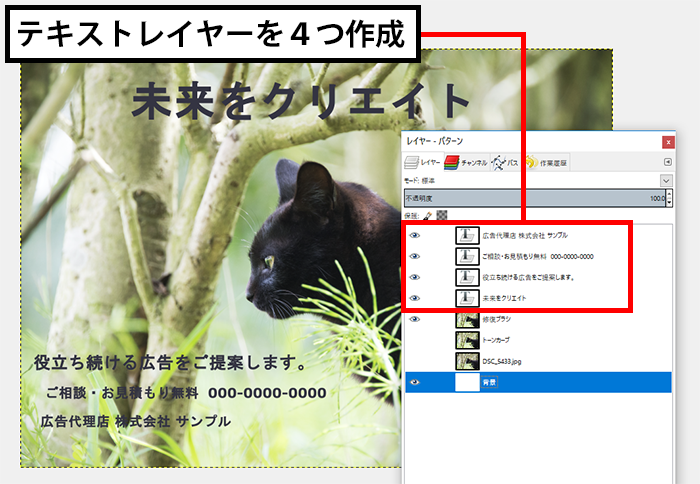Screen dimensions: 700x484
Task: Click the white 背景 layer thumbnail
Action: pyautogui.click(x=467, y=382)
